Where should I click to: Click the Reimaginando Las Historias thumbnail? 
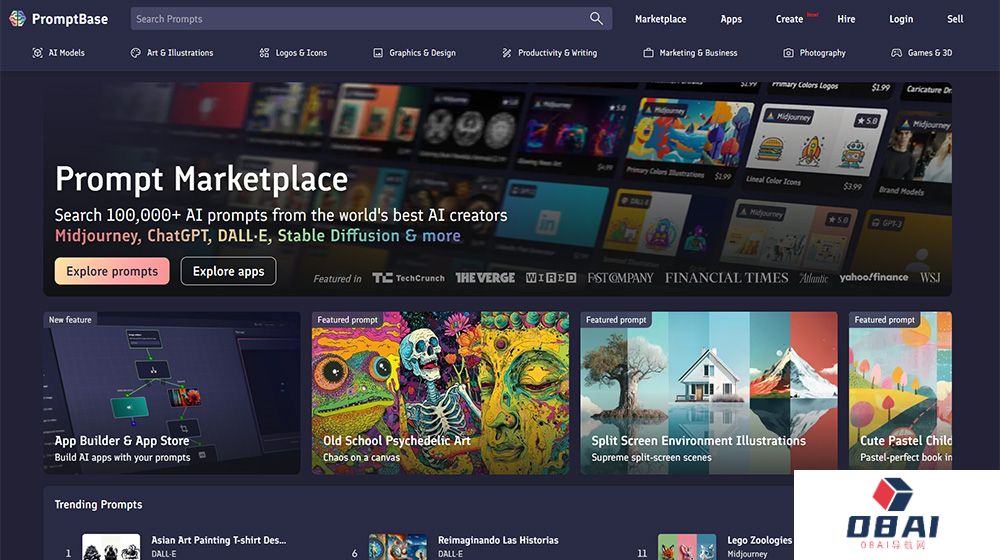pos(398,547)
